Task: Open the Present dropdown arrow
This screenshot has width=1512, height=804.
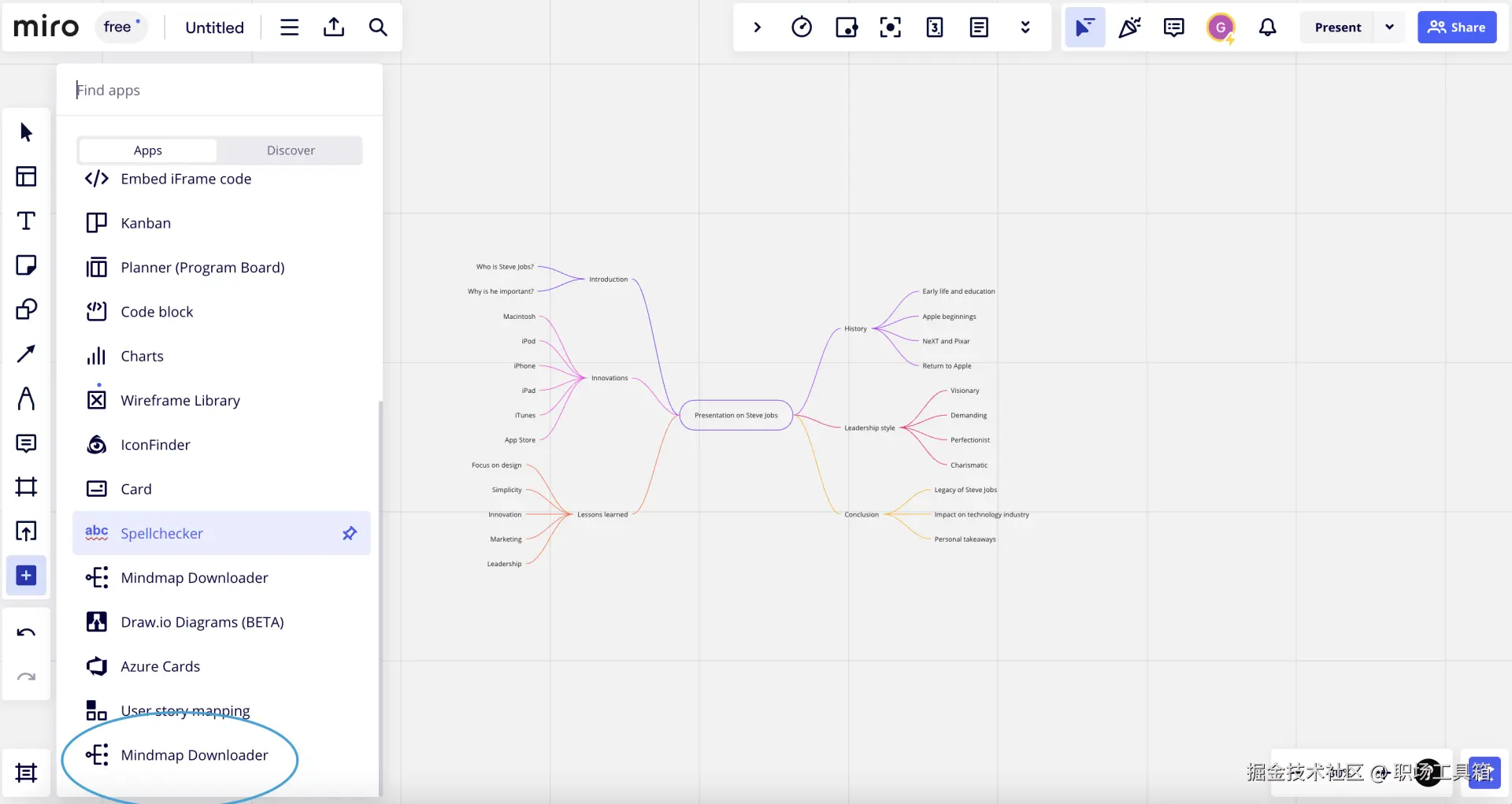Action: pyautogui.click(x=1390, y=28)
